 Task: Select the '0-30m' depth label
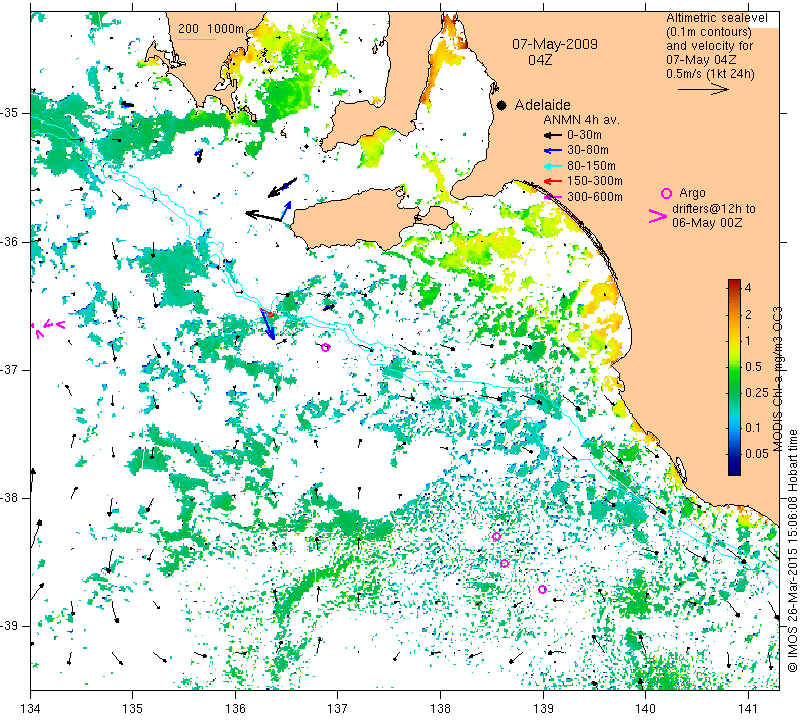pyautogui.click(x=584, y=135)
